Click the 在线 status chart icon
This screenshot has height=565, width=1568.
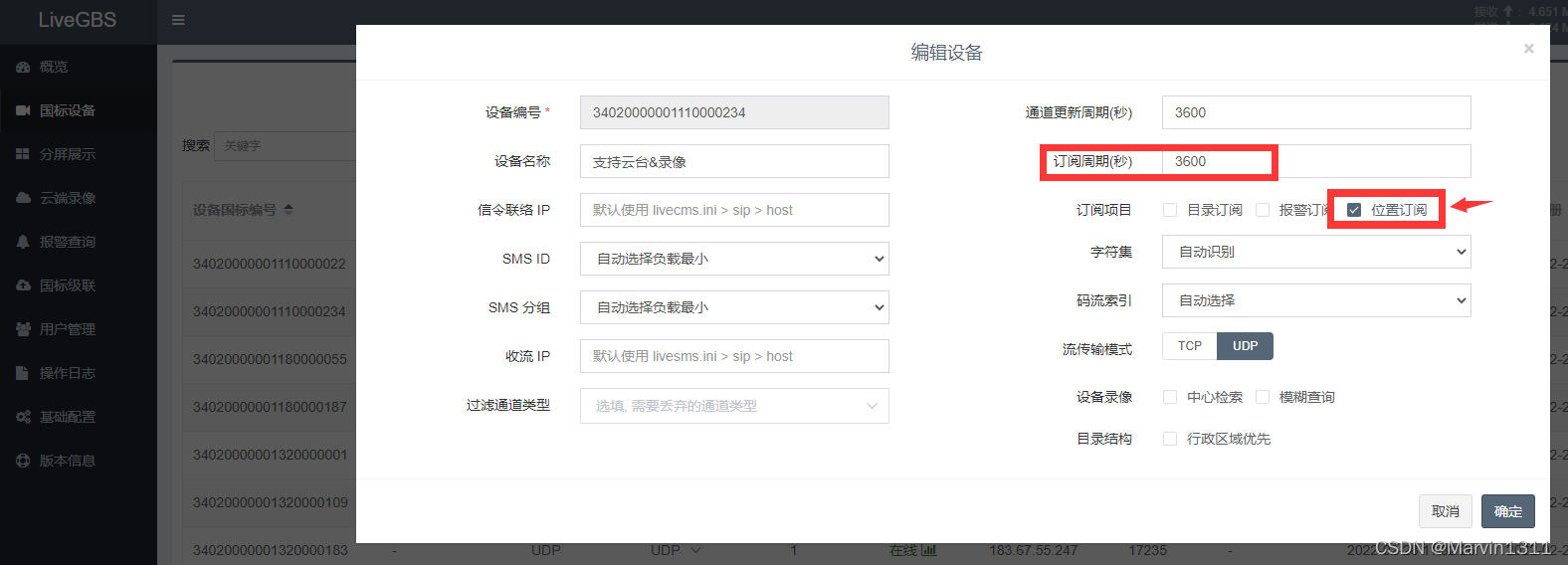point(929,550)
